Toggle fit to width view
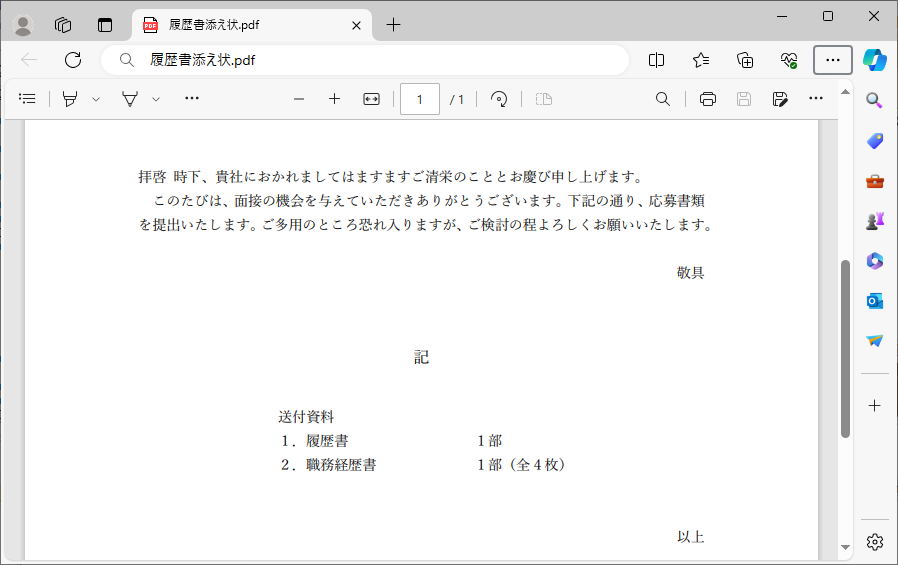 371,99
